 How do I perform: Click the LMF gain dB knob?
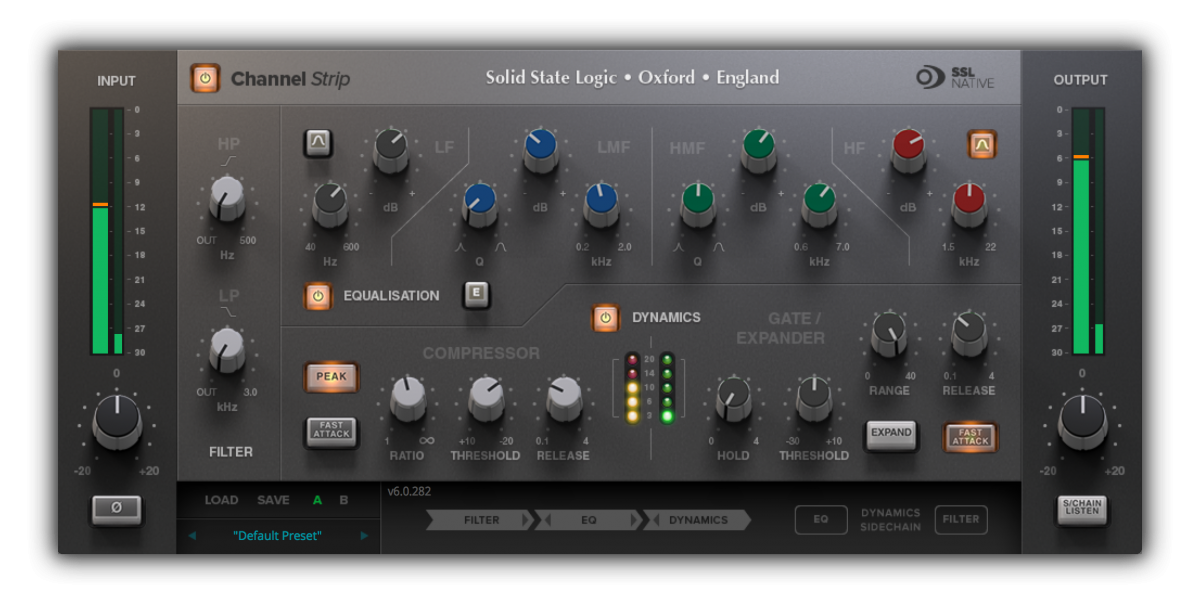[541, 150]
